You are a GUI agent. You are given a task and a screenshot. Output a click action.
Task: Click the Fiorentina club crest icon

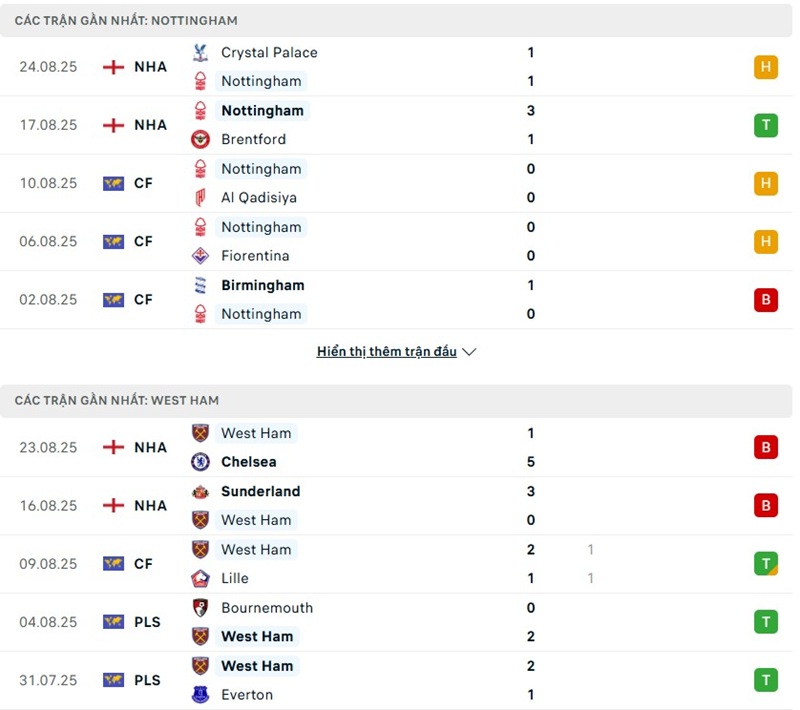pos(200,255)
